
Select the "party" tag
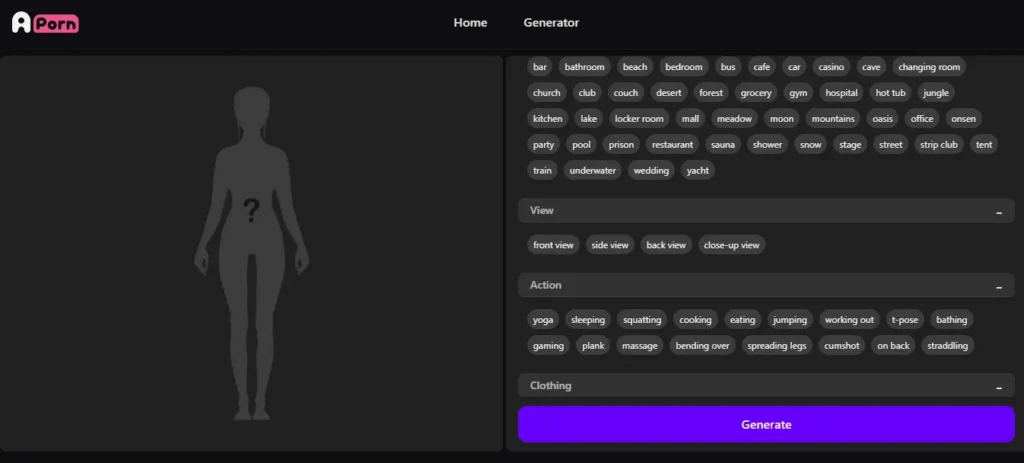tap(543, 145)
